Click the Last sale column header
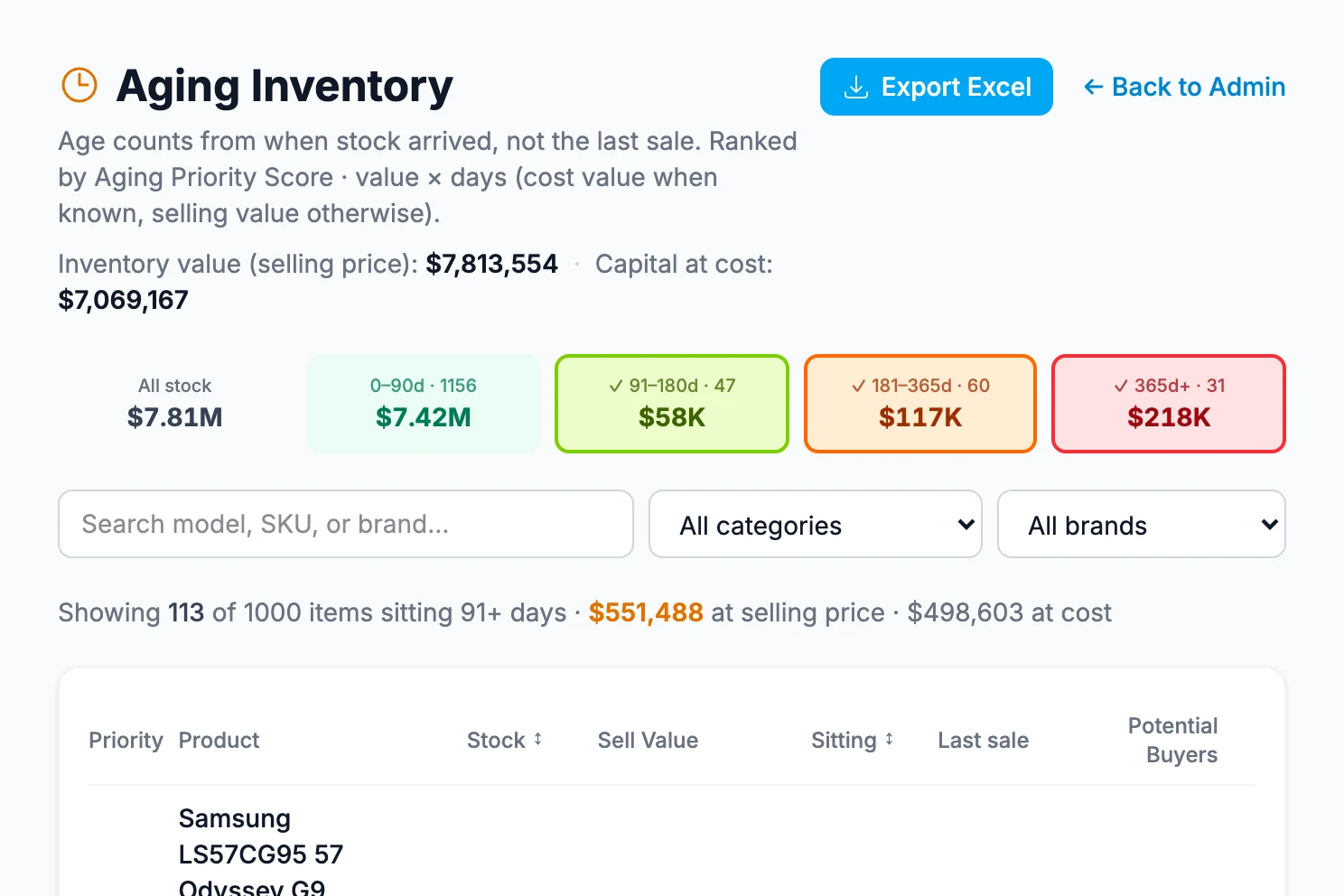Screen dimensions: 1344x896 983,740
